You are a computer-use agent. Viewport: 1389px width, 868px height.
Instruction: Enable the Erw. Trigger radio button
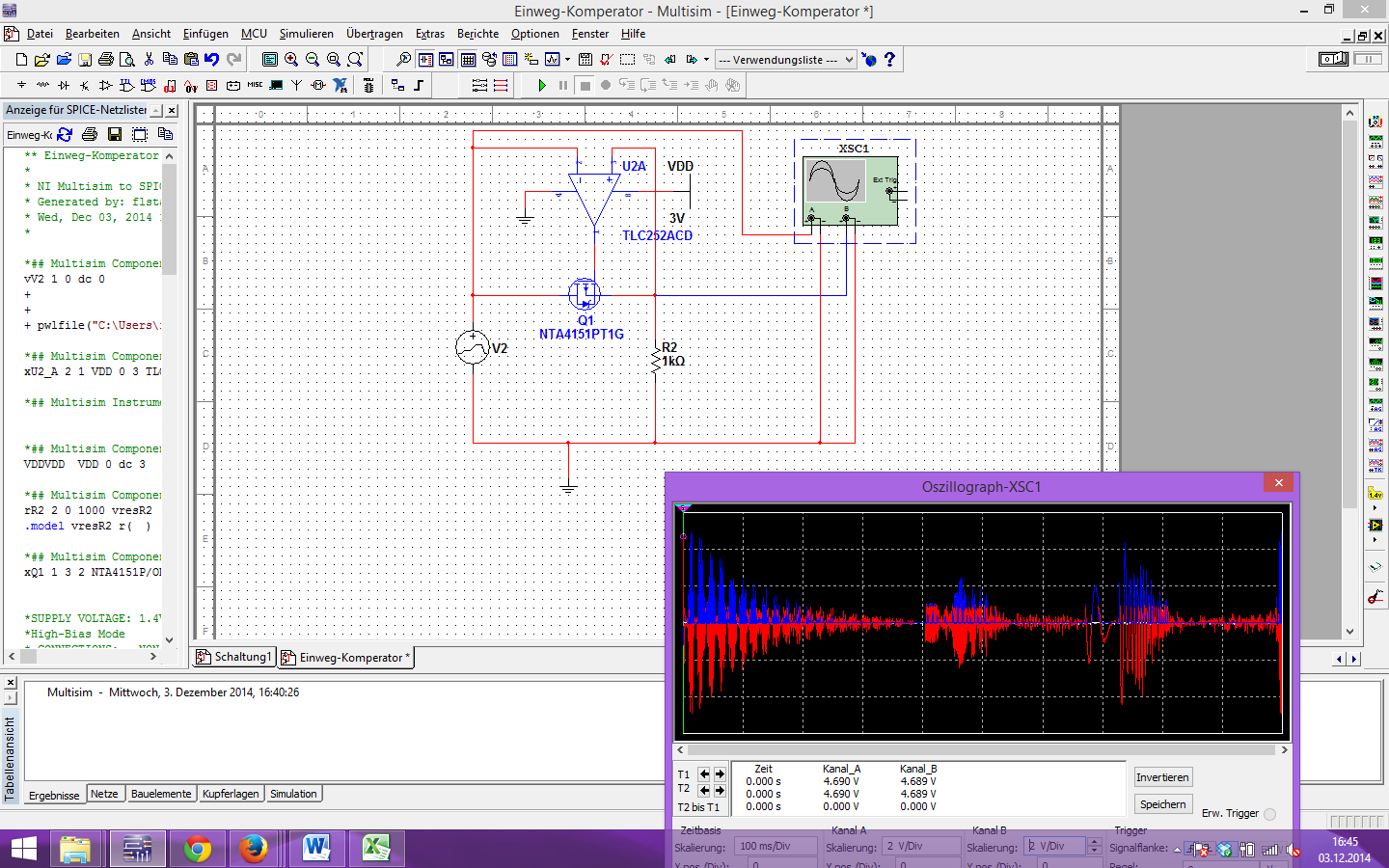(x=1269, y=814)
